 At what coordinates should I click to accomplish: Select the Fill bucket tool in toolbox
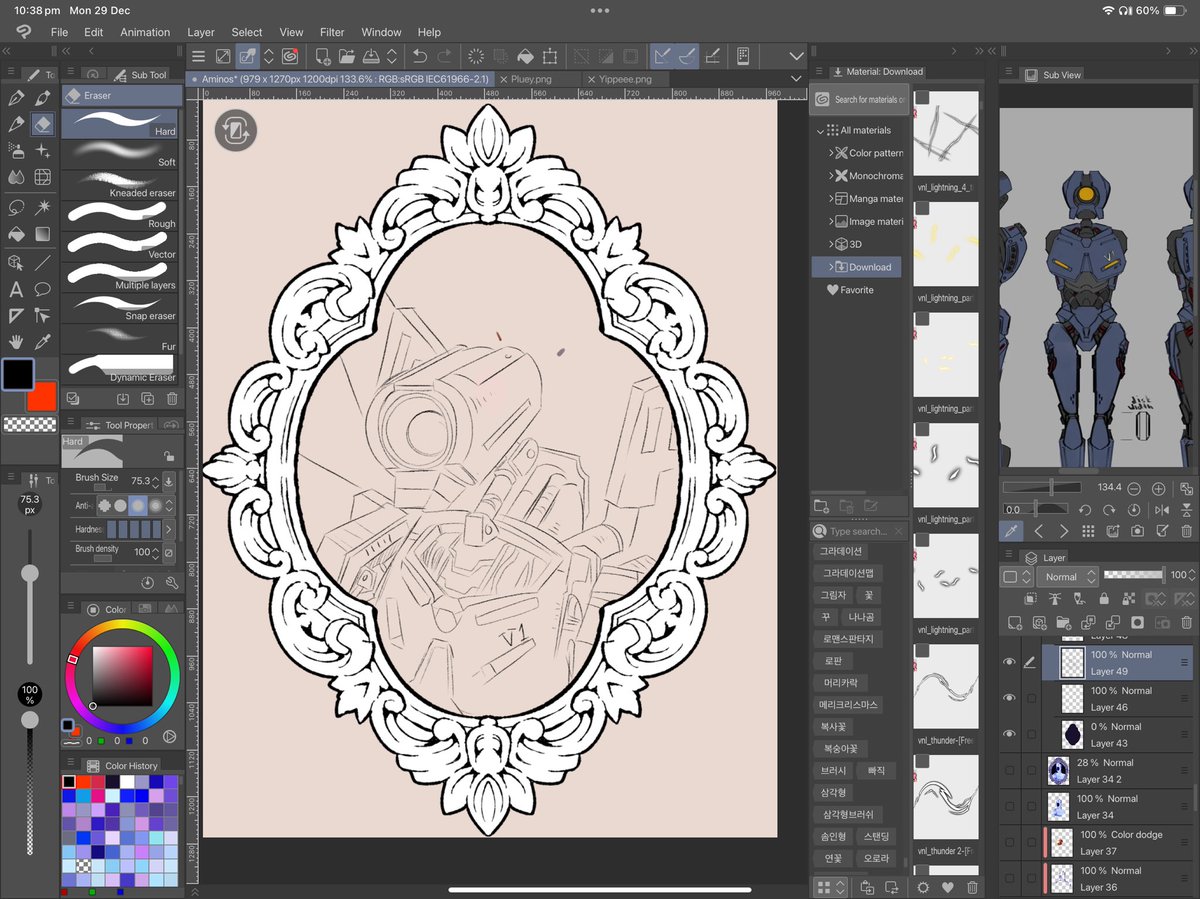pyautogui.click(x=16, y=234)
